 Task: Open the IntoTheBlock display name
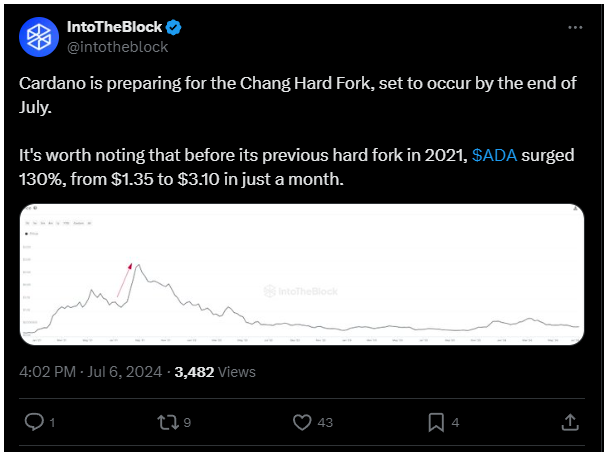(x=114, y=27)
